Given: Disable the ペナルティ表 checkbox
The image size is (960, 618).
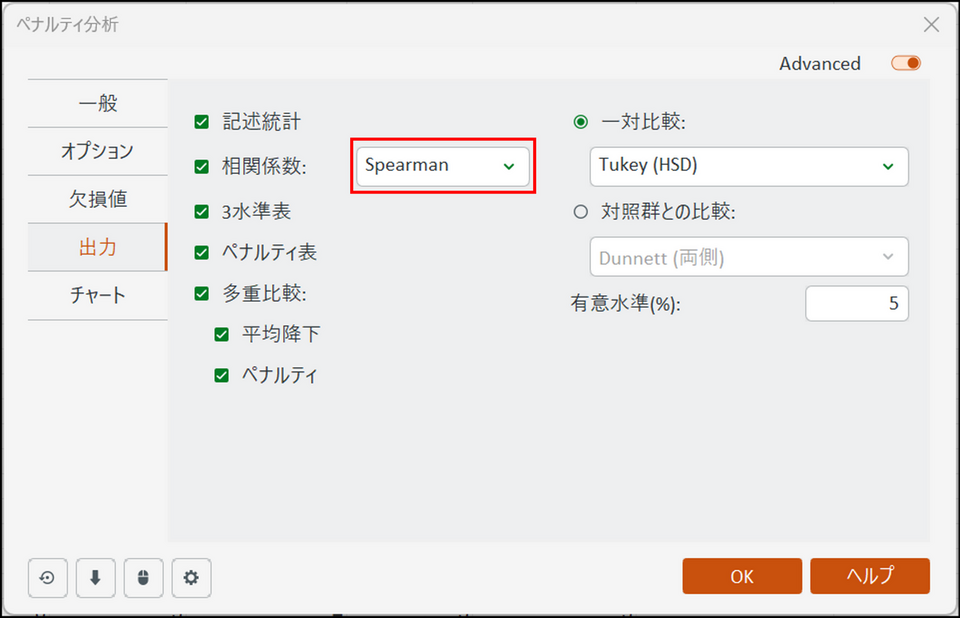Looking at the screenshot, I should click(202, 253).
